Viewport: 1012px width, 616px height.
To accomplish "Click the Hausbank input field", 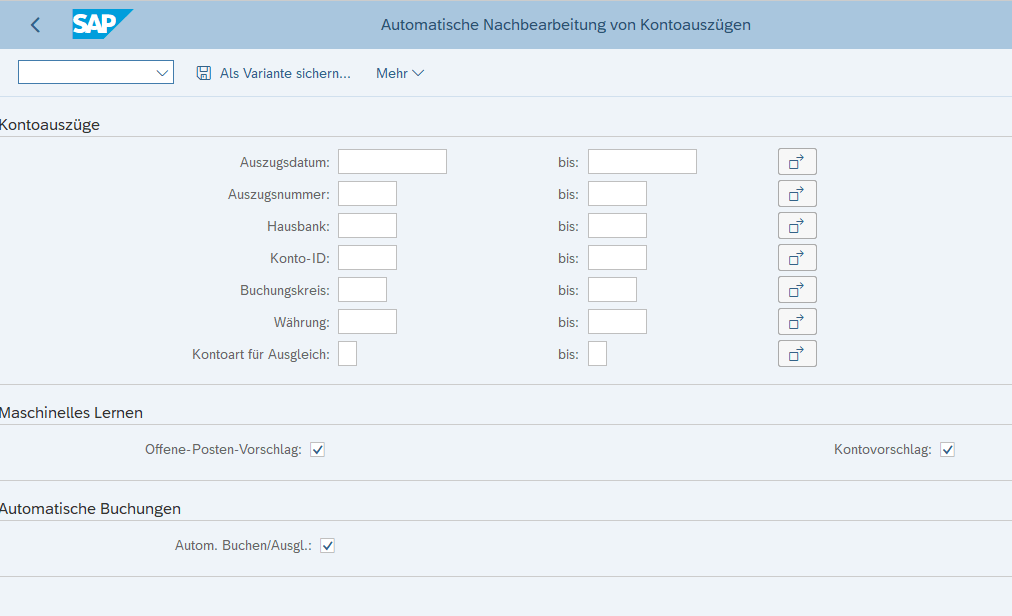I will 367,226.
